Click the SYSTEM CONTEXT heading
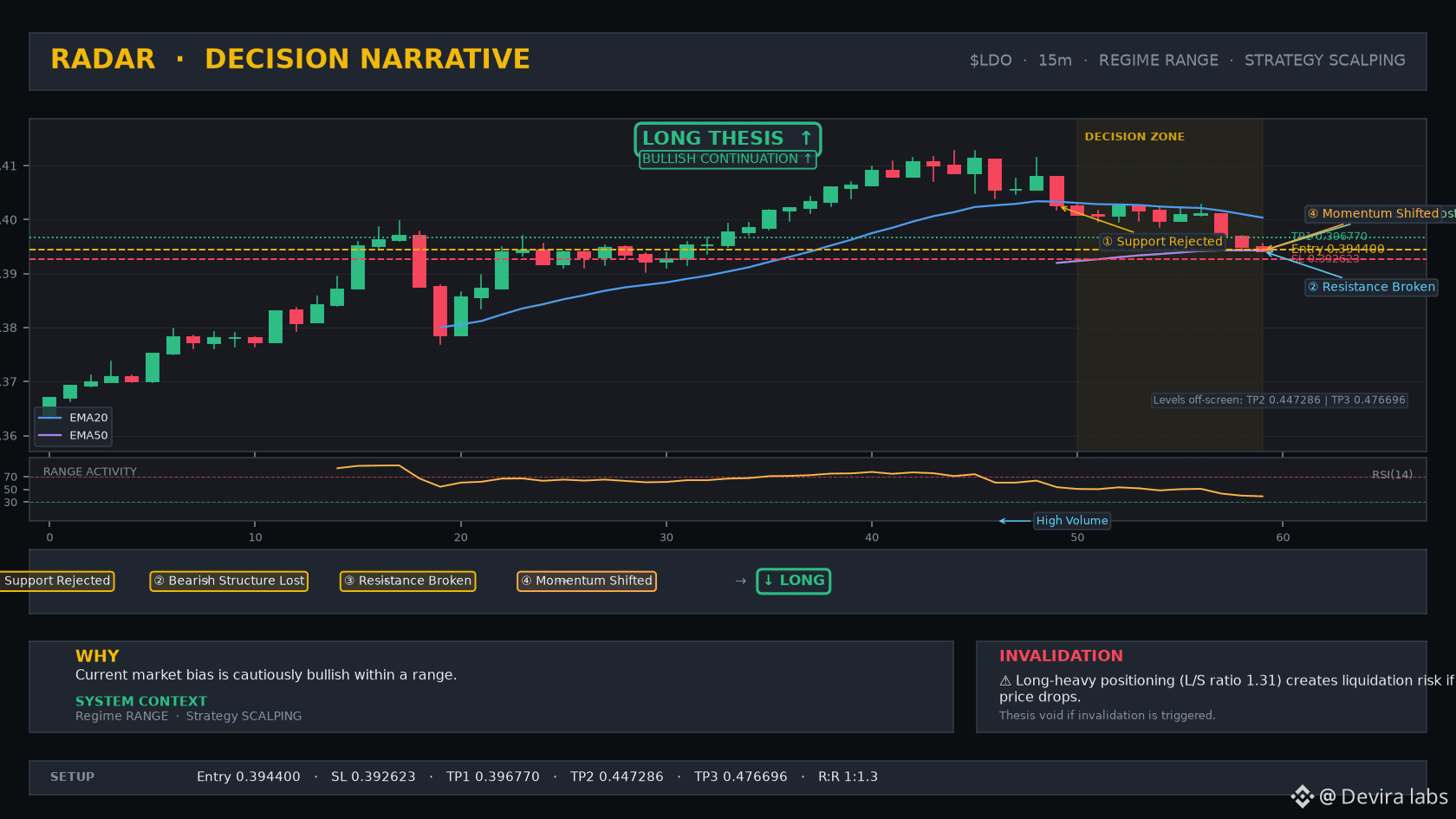This screenshot has width=1456, height=819. tap(141, 701)
